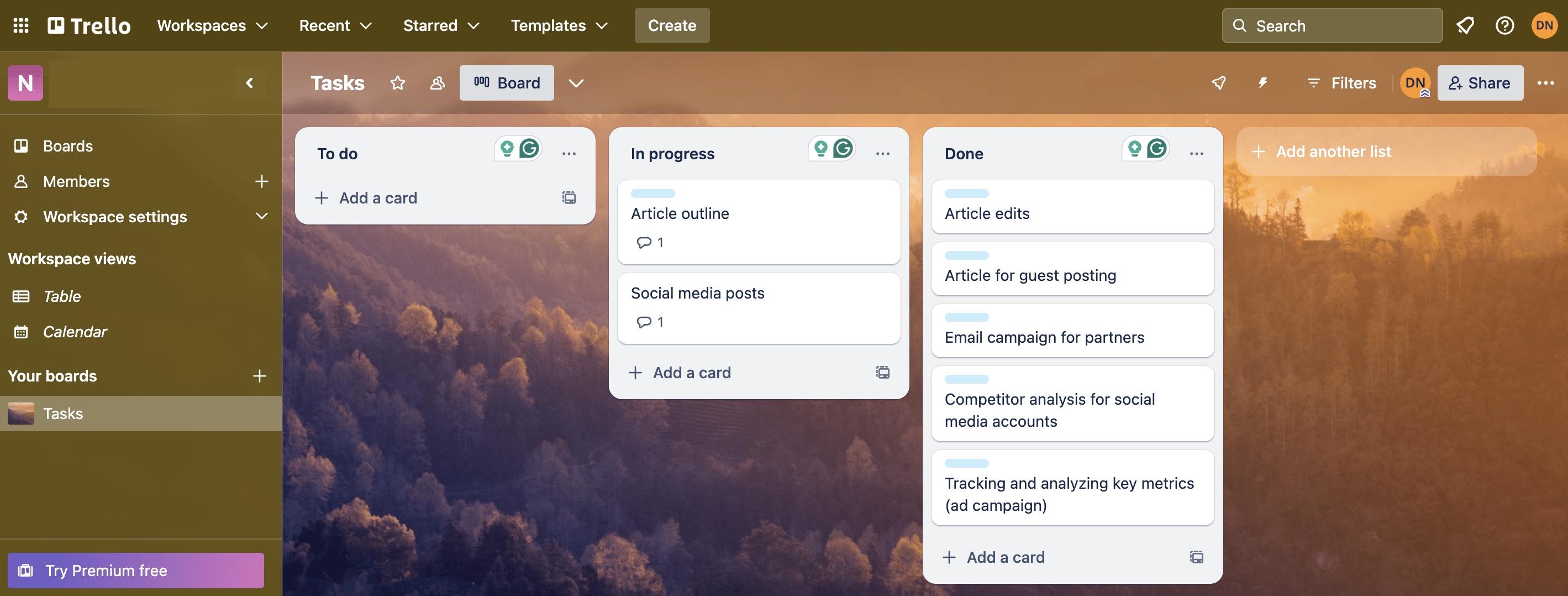1568x596 pixels.
Task: Focus the Search field
Action: point(1332,25)
